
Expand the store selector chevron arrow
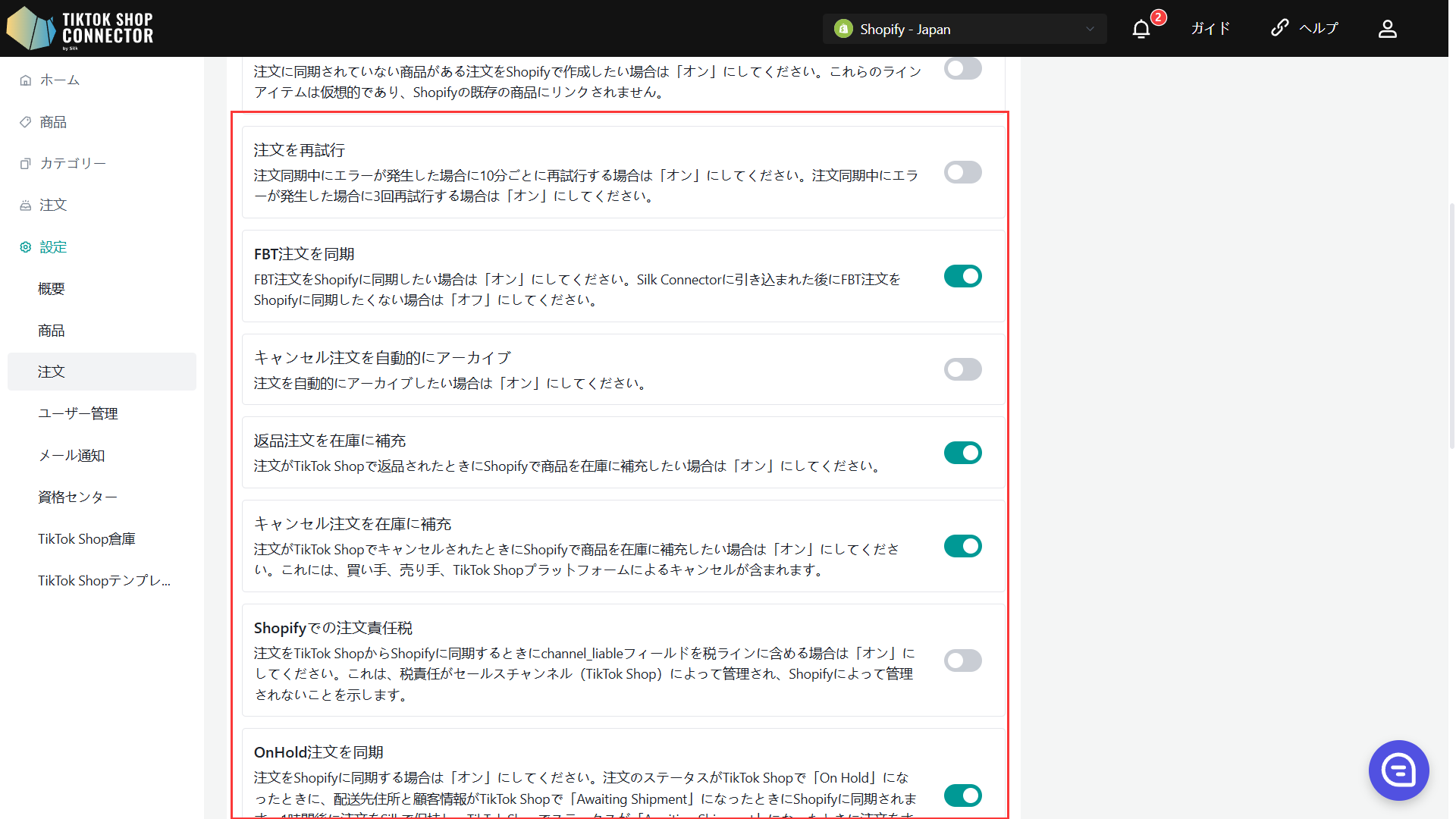click(1090, 29)
